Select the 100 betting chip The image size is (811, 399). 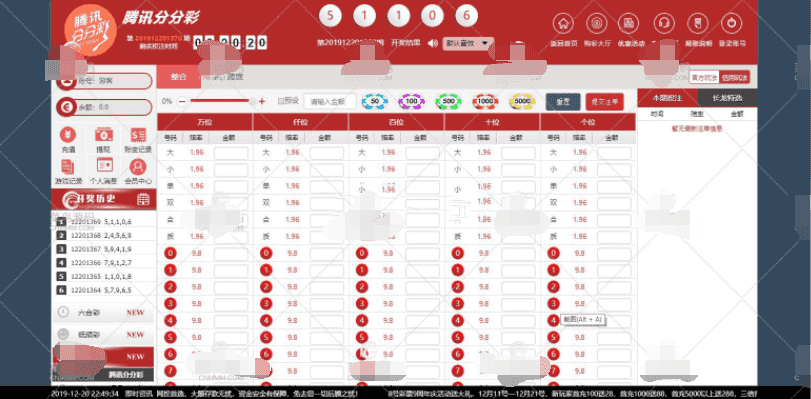(411, 101)
